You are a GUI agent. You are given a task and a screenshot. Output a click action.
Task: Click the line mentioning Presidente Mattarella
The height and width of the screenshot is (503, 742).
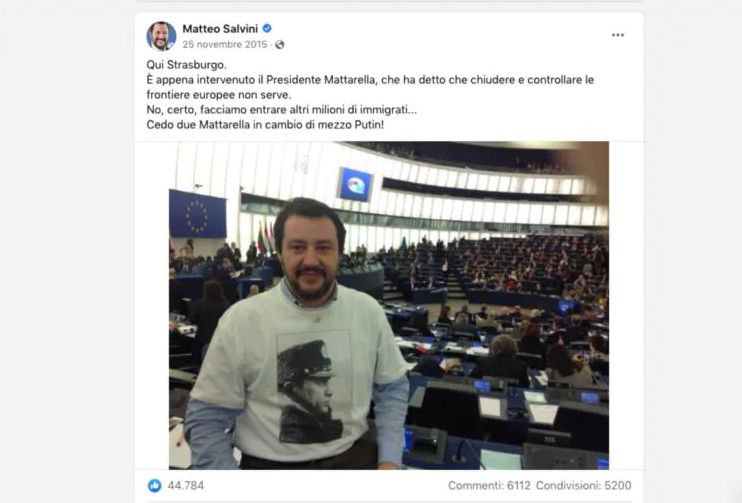click(370, 79)
